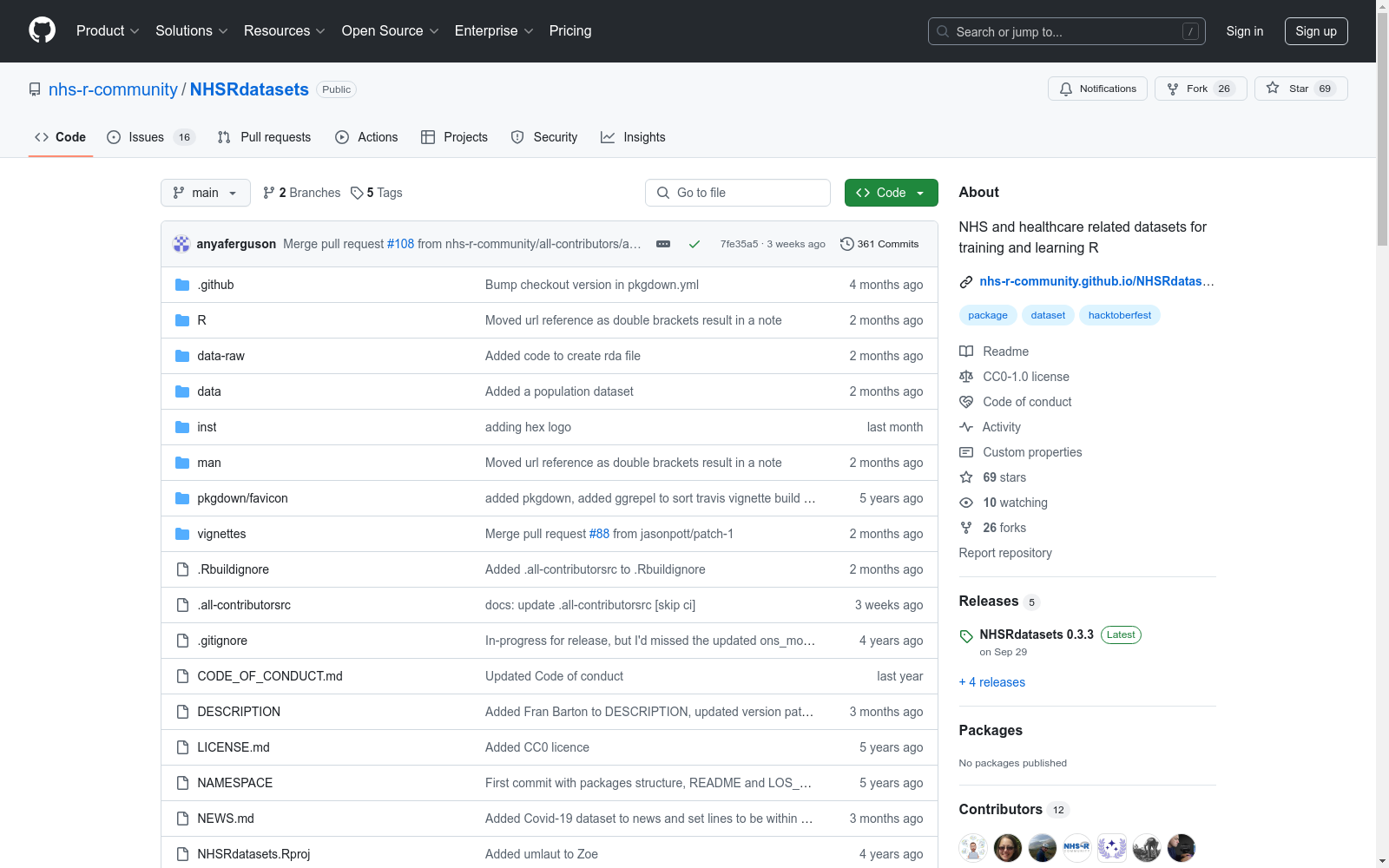
Task: Open the pkgdown/favicon folder
Action: pyautogui.click(x=242, y=498)
